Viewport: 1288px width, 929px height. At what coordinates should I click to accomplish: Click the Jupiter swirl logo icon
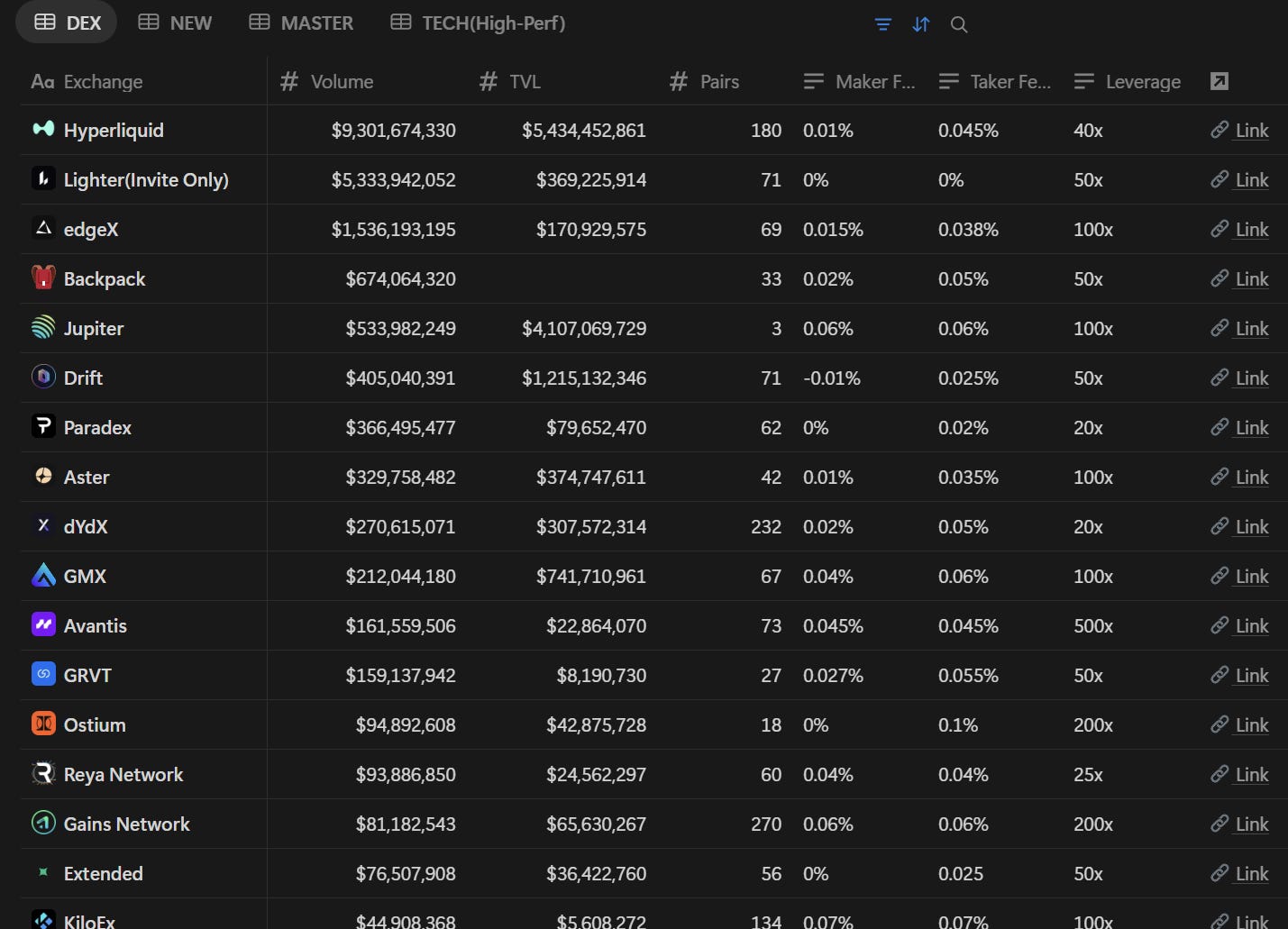43,327
